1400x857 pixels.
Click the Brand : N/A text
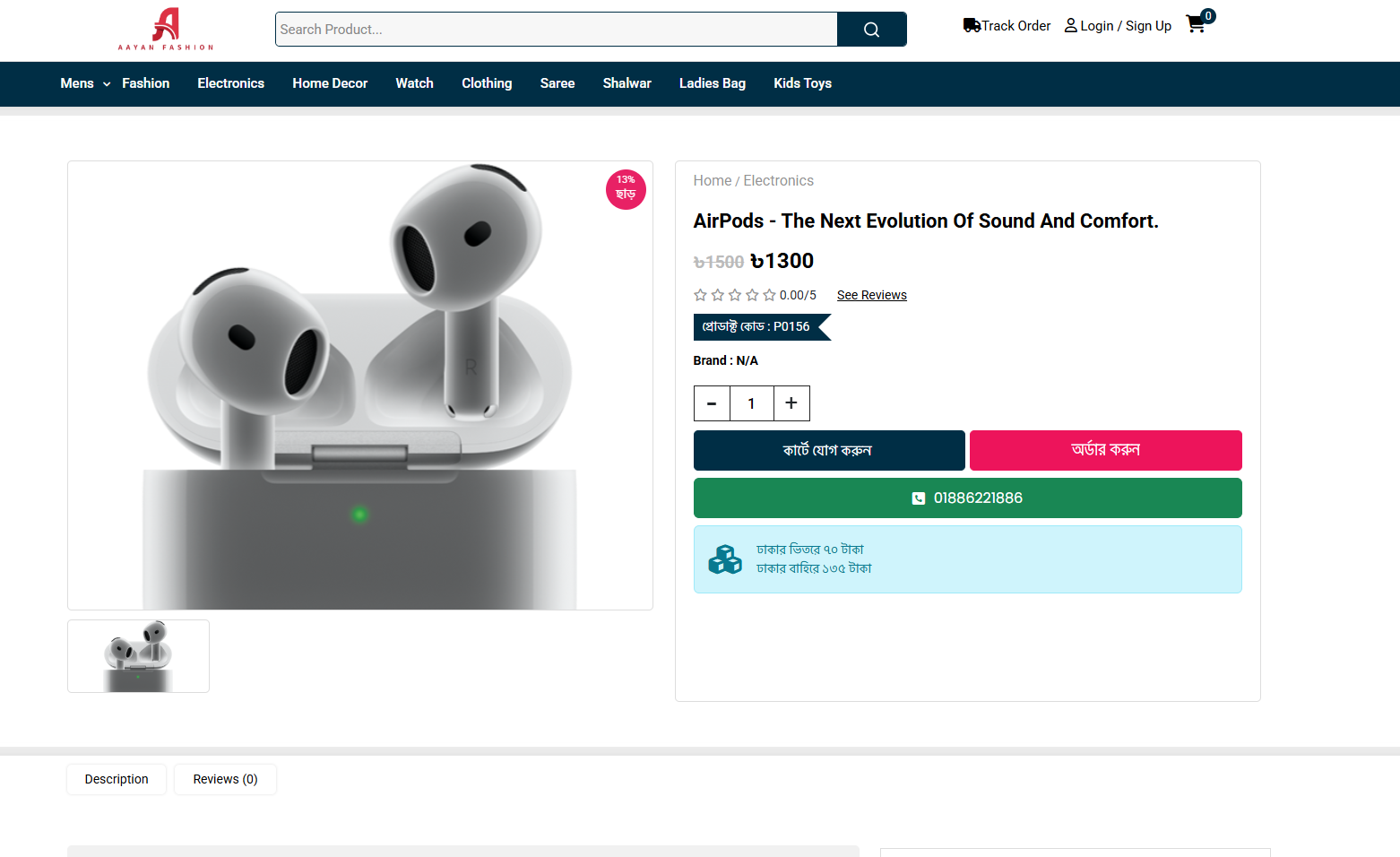726,360
